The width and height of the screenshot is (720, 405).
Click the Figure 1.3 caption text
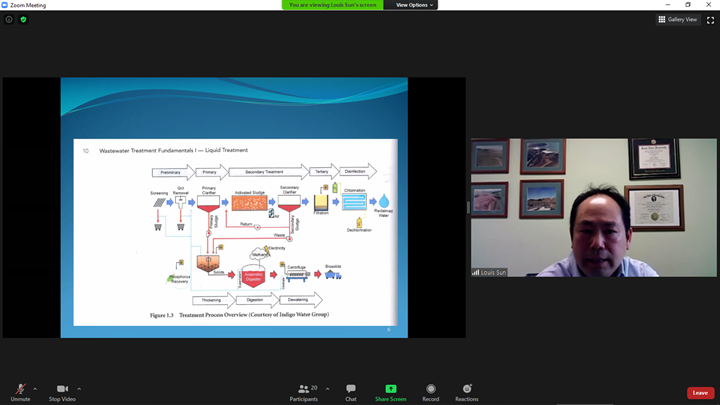[239, 315]
